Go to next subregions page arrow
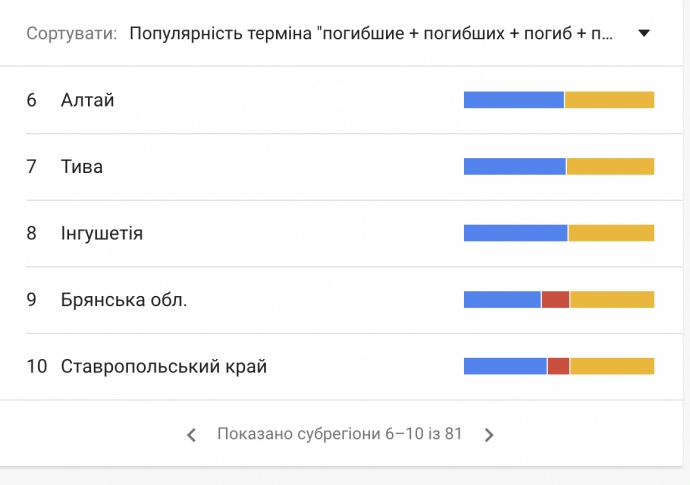Screen dimensions: 690x485 489,435
